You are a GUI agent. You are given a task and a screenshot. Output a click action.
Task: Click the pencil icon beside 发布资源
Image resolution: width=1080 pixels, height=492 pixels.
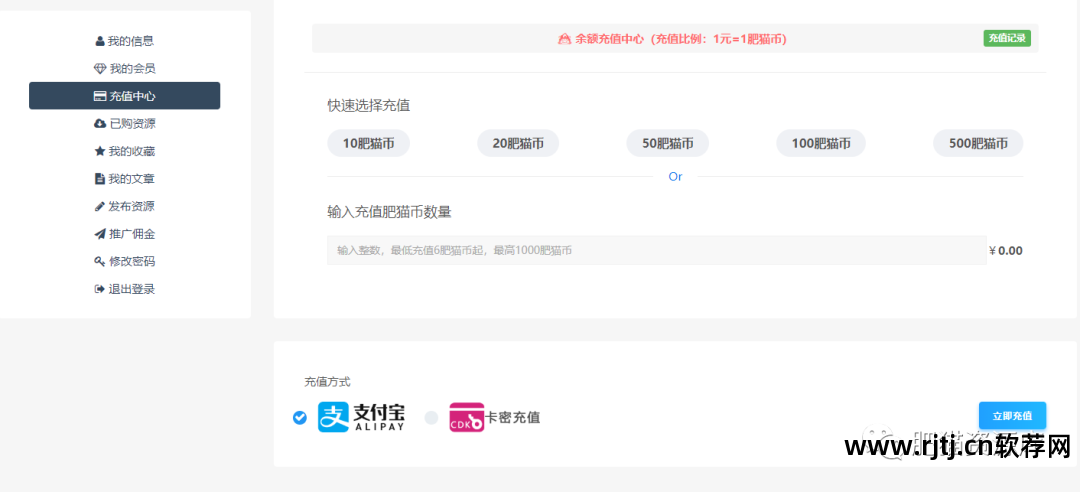pyautogui.click(x=99, y=206)
